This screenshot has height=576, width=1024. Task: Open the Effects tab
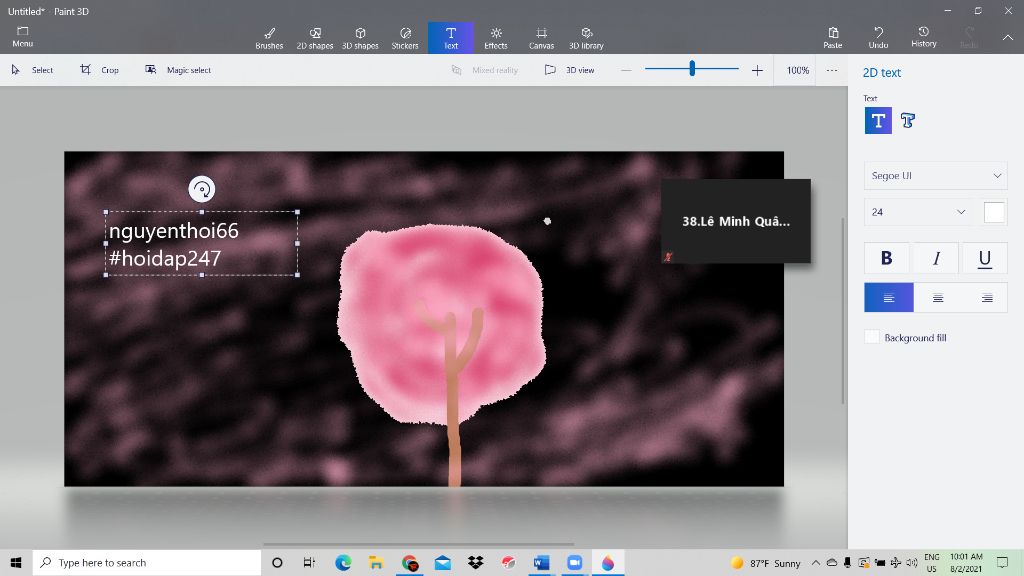[x=496, y=38]
